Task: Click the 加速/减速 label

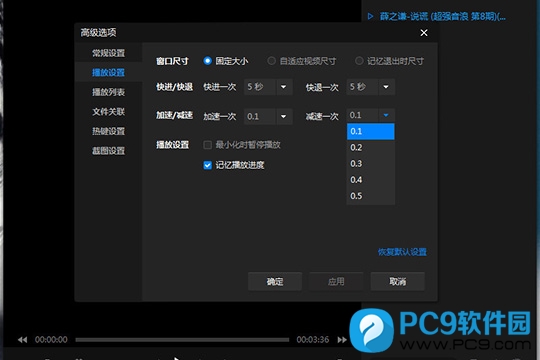Action: click(x=174, y=115)
